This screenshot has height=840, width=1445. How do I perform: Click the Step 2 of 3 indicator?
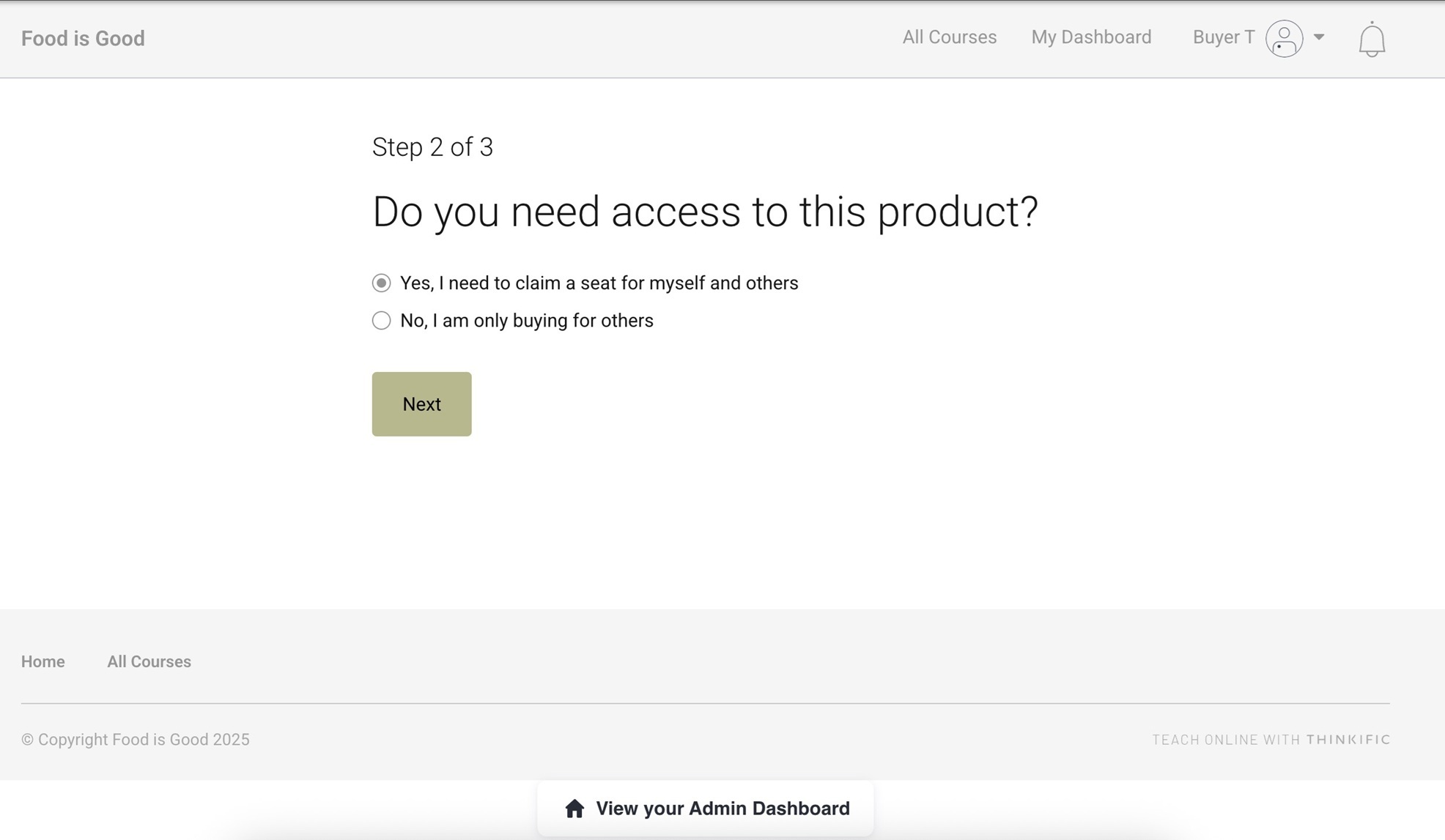tap(432, 147)
